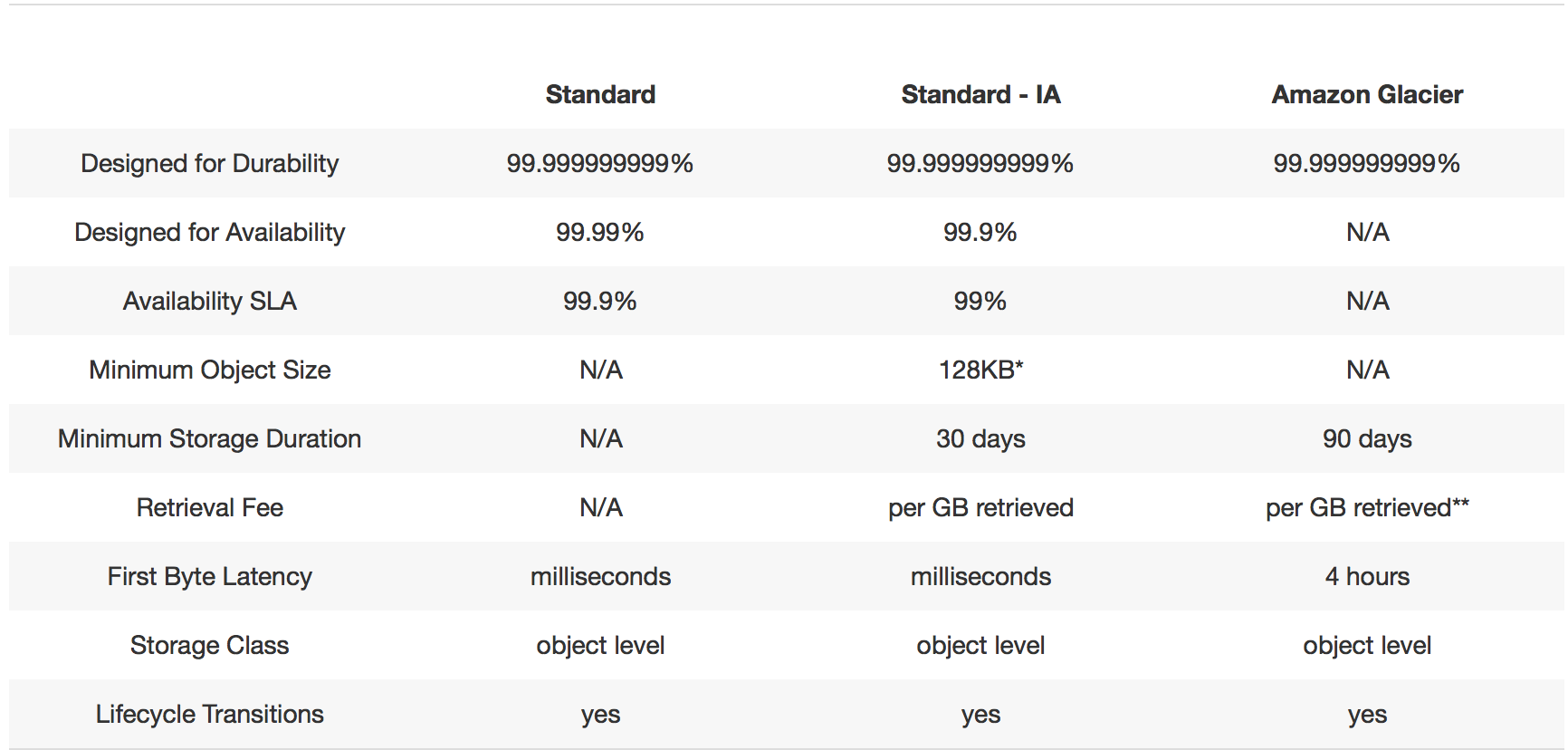1568x750 pixels.
Task: Select the First Byte Latency label
Action: [x=209, y=576]
